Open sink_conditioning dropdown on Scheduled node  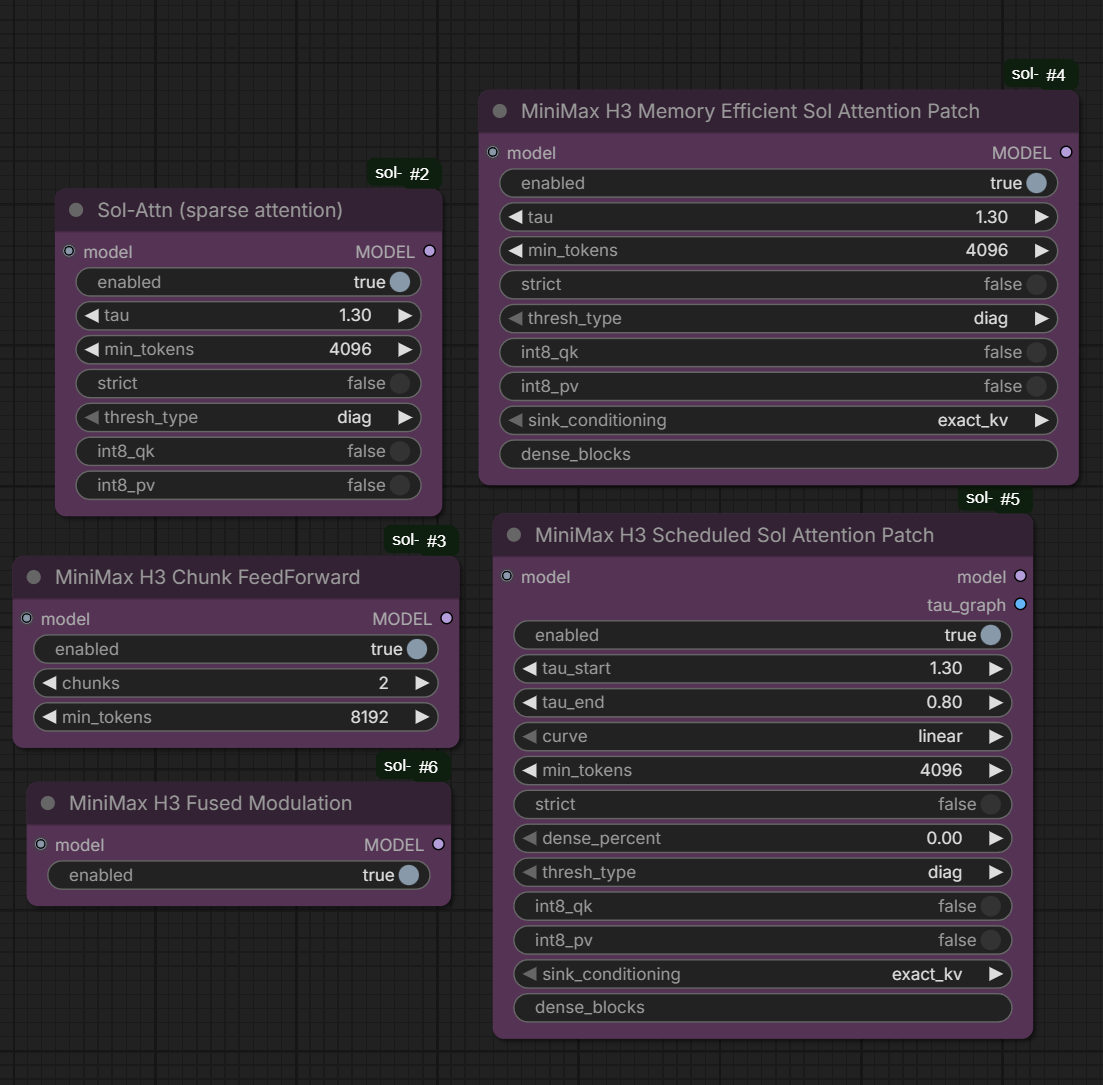point(763,974)
